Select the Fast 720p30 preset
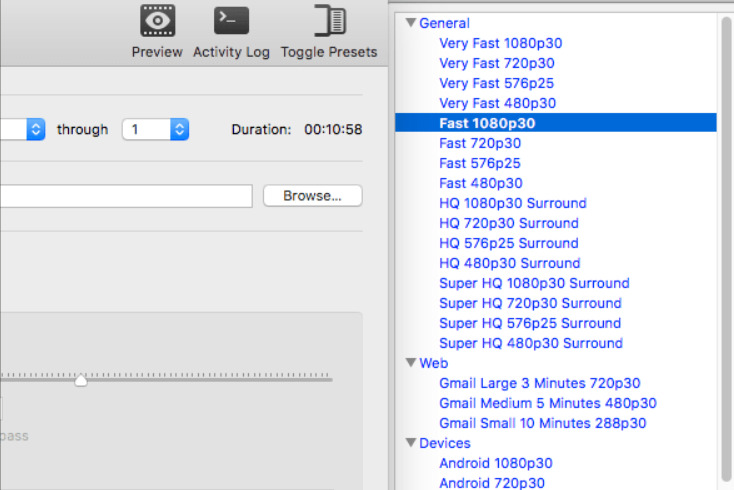 pos(480,143)
